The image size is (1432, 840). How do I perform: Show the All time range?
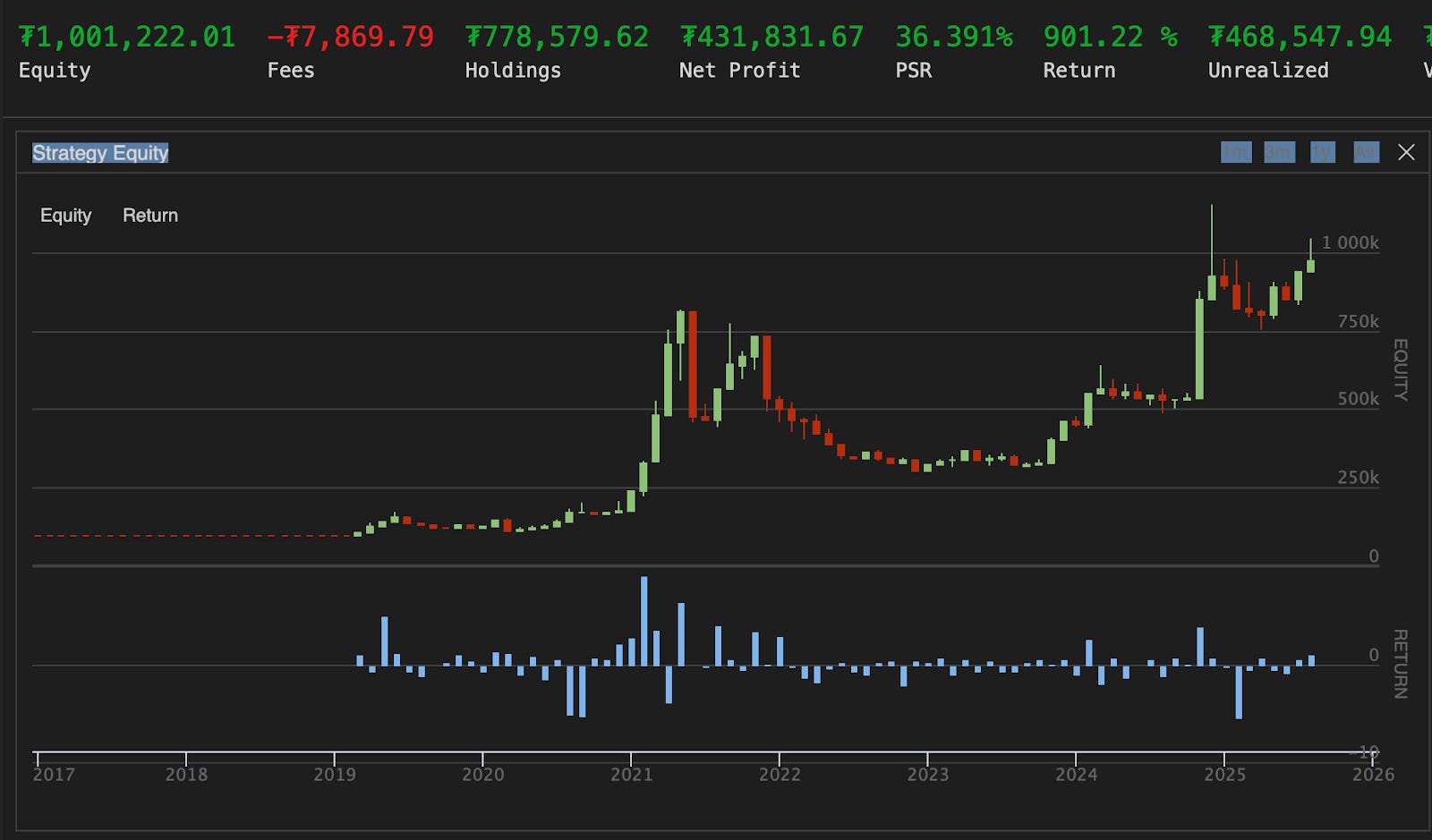click(x=1366, y=152)
